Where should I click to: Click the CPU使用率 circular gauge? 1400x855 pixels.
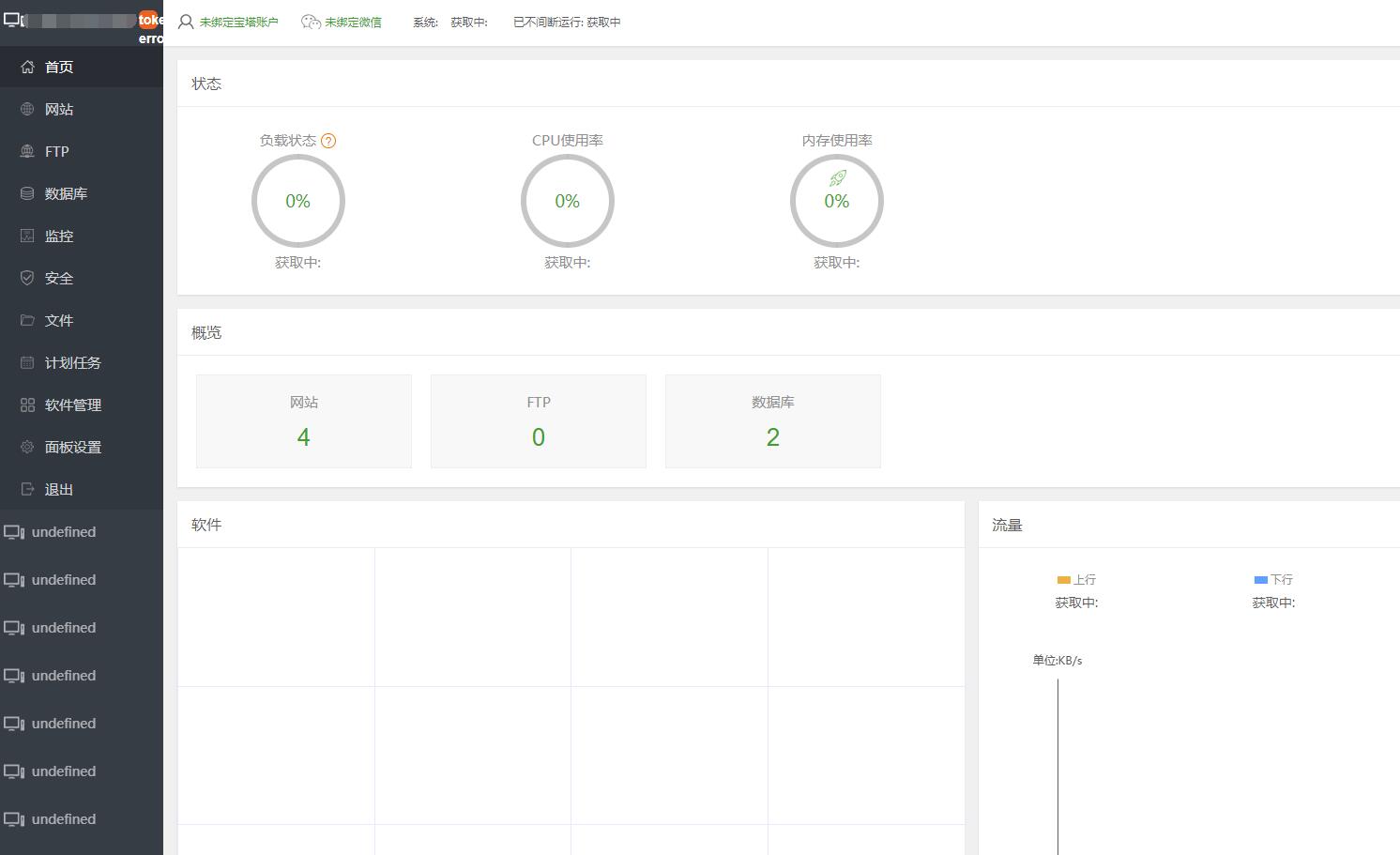coord(568,201)
